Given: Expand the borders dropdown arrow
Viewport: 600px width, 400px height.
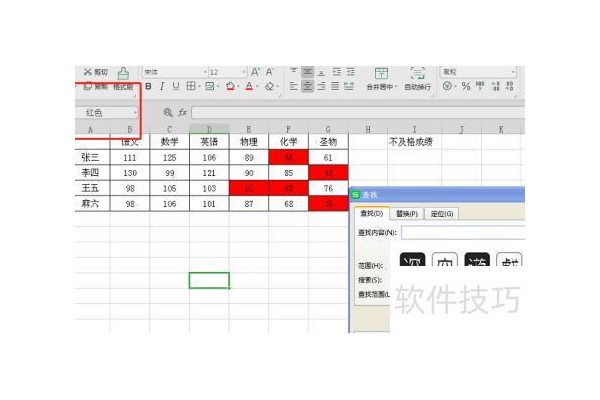Looking at the screenshot, I should (199, 87).
